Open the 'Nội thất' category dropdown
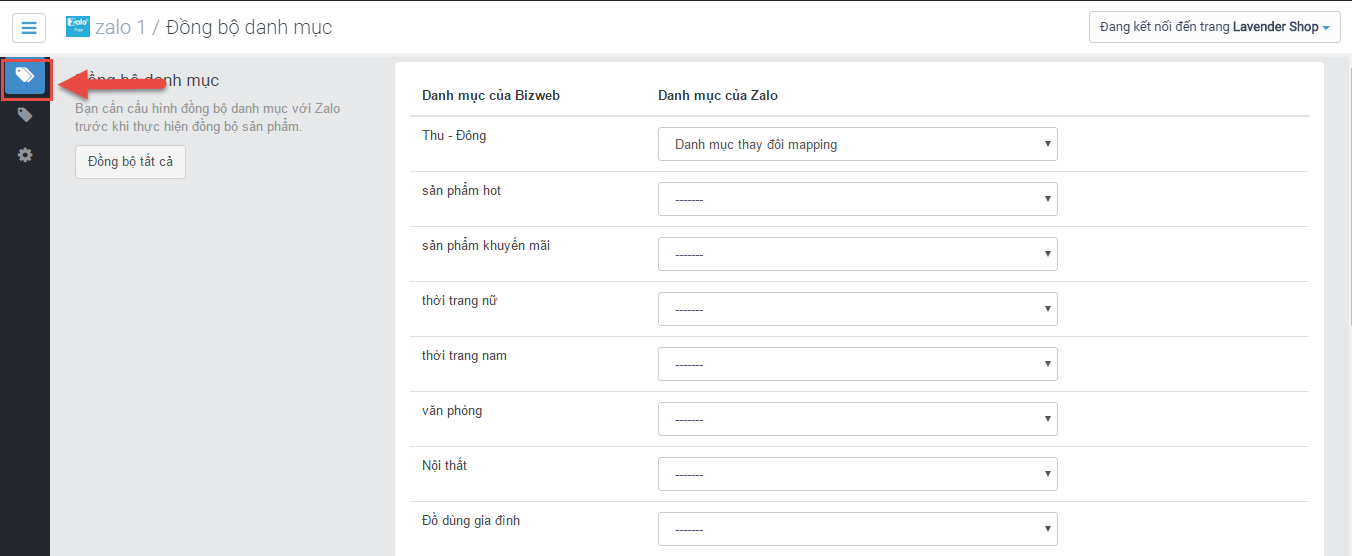 (x=857, y=474)
